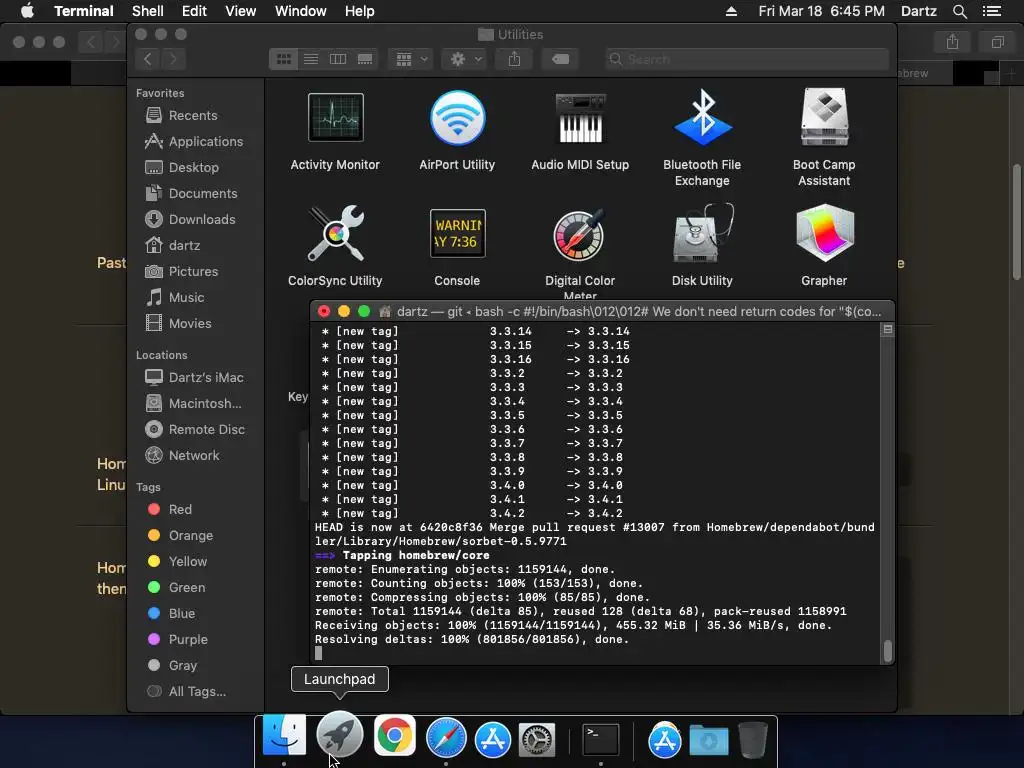1024x768 pixels.
Task: Open AirPort Utility app icon
Action: 457,118
